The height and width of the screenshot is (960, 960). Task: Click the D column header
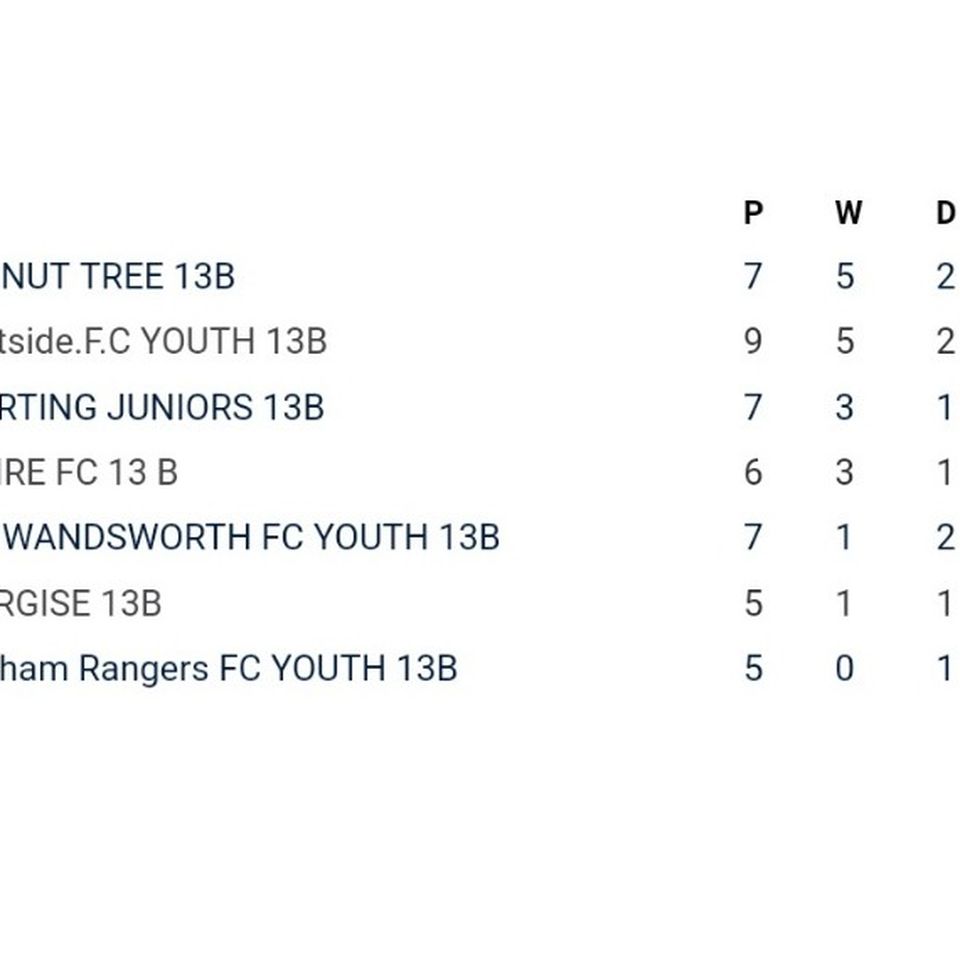947,212
